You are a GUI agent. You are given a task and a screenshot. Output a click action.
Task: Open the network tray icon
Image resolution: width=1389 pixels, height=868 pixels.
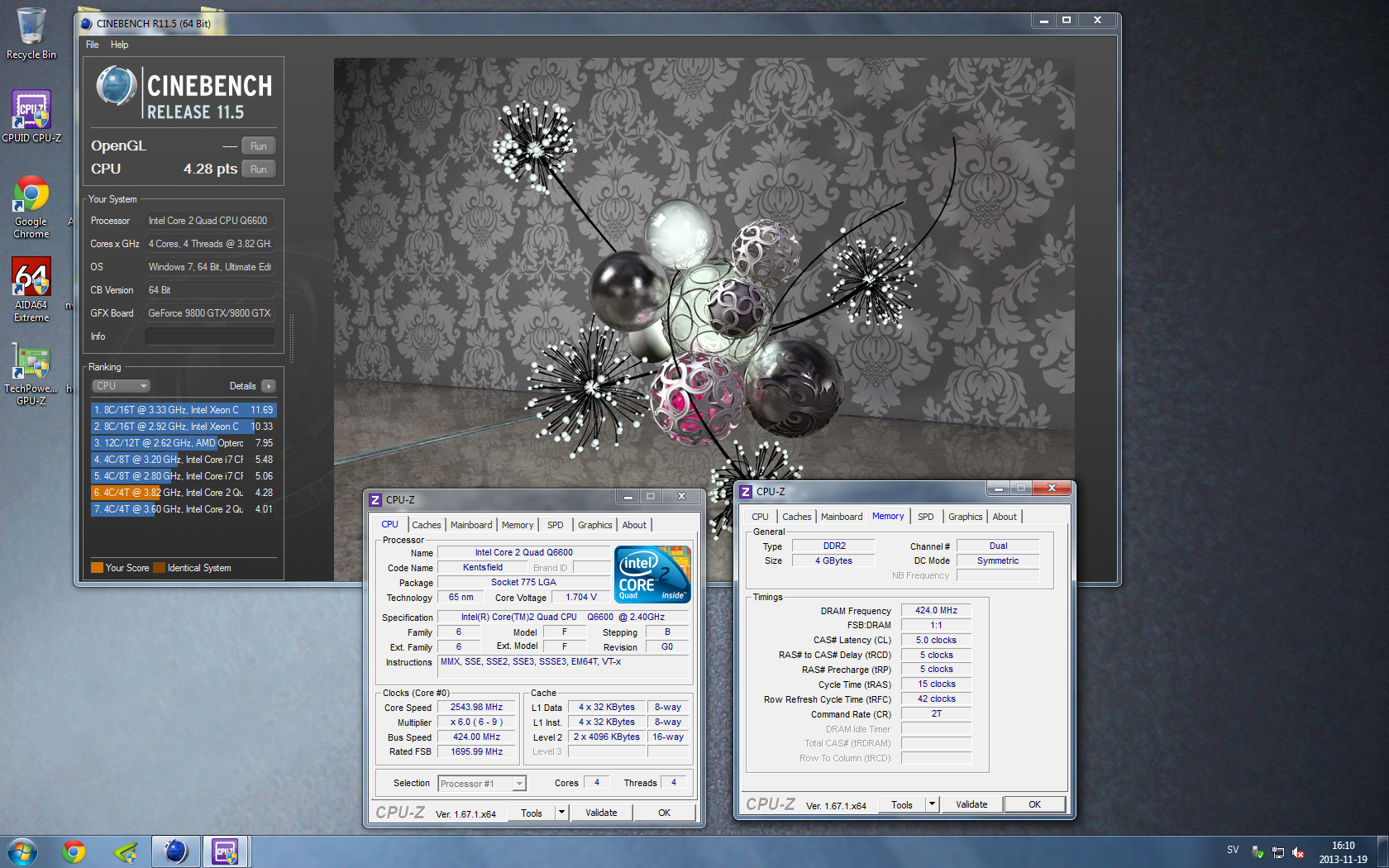coord(1278,852)
